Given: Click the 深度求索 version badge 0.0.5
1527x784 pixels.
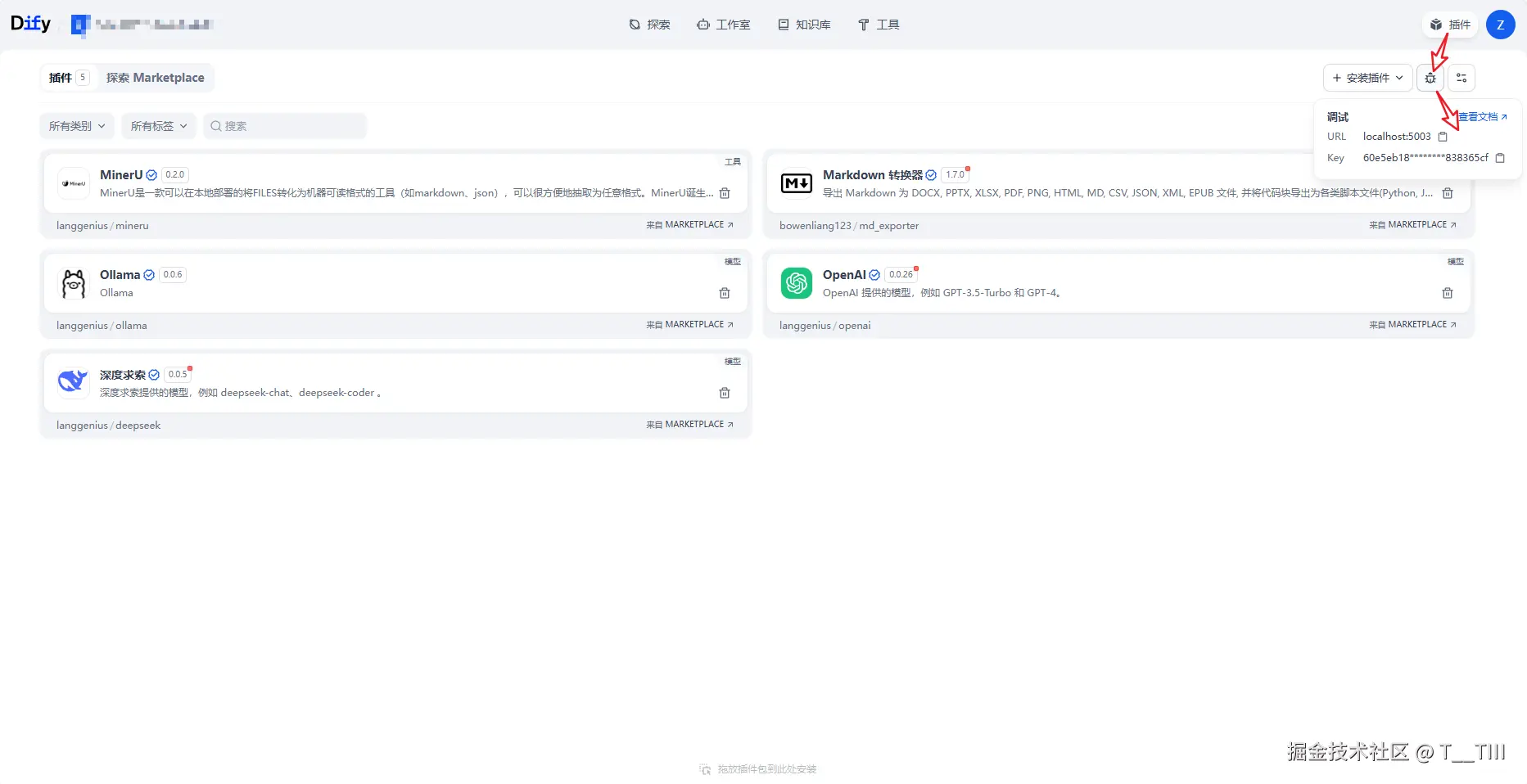Looking at the screenshot, I should click(x=178, y=375).
